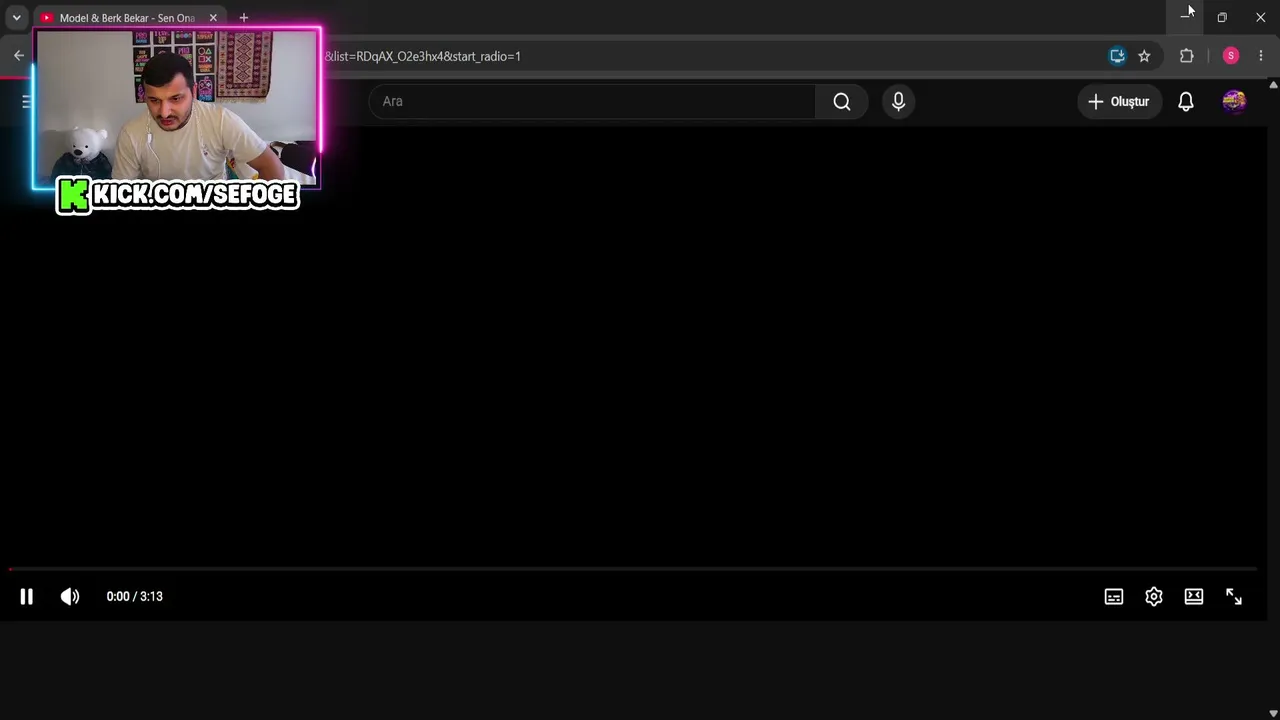Switch to theater mode
The height and width of the screenshot is (720, 1280).
tap(1194, 596)
